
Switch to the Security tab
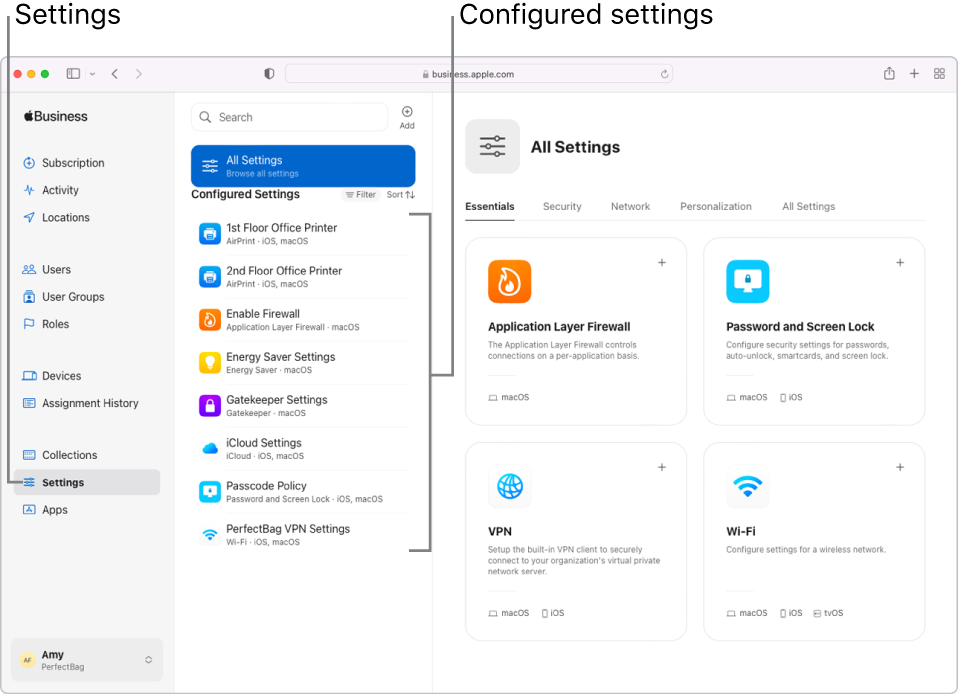pyautogui.click(x=562, y=207)
